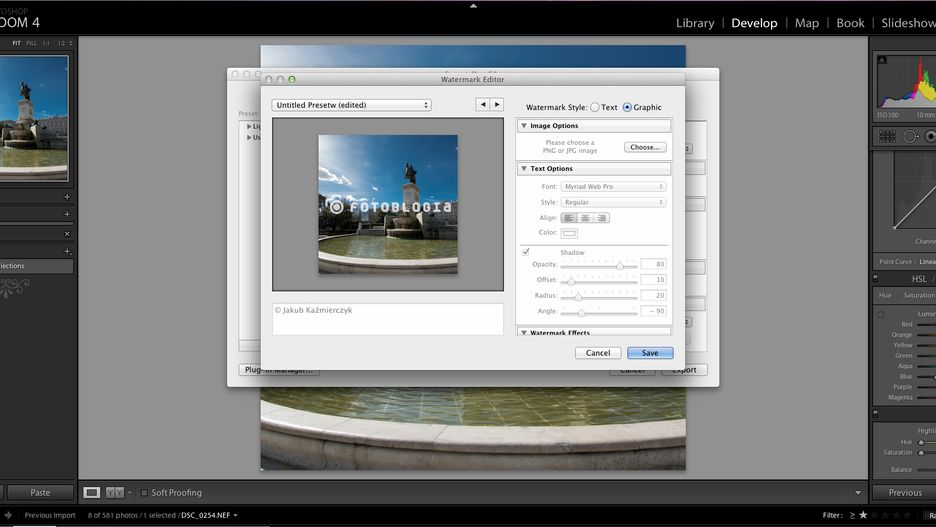Image resolution: width=936 pixels, height=527 pixels.
Task: Select the Spot Removal tool icon
Action: click(x=910, y=137)
